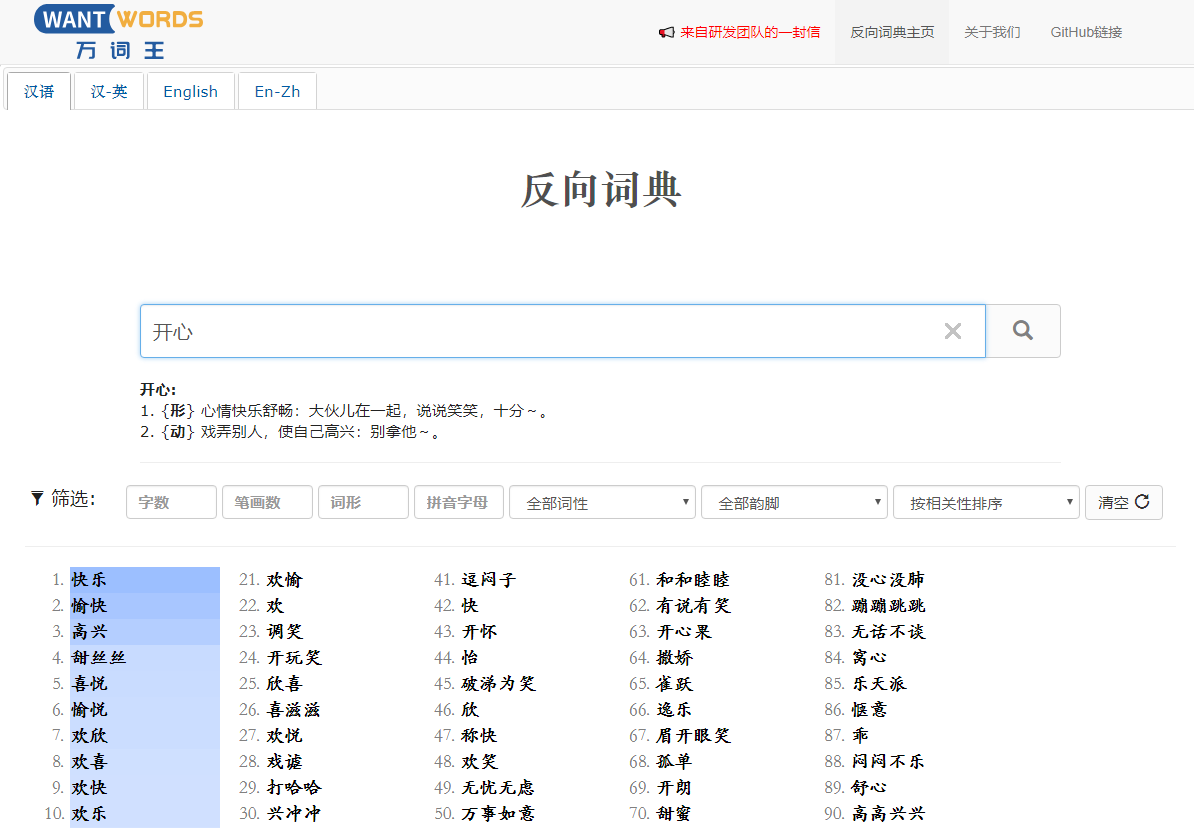Select result word 欢快
This screenshot has height=828, width=1194.
[x=89, y=787]
